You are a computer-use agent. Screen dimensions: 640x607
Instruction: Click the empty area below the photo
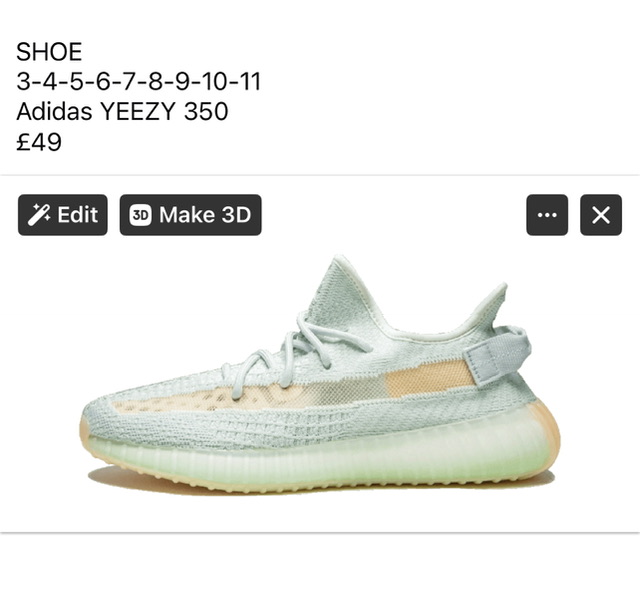coord(320,570)
